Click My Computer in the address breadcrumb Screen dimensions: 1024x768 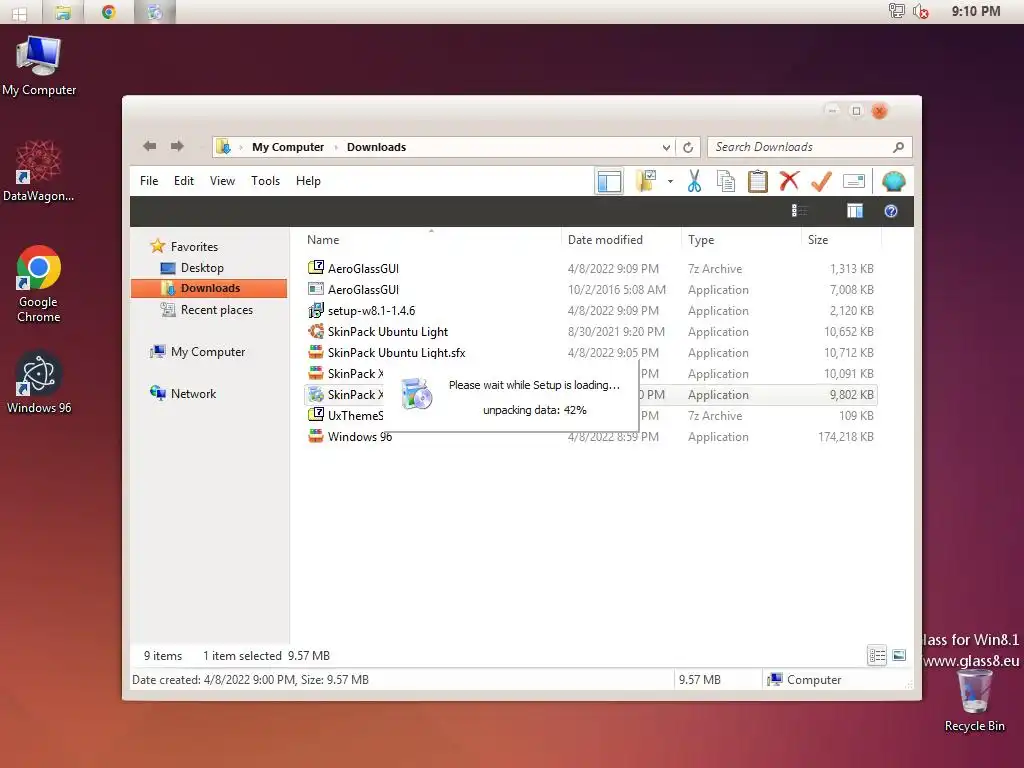point(288,148)
